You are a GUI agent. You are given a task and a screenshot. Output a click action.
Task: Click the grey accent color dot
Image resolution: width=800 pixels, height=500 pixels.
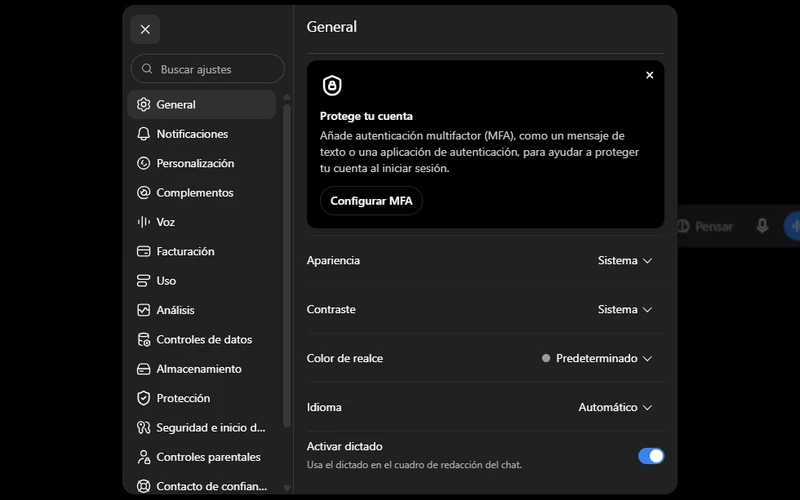(546, 358)
